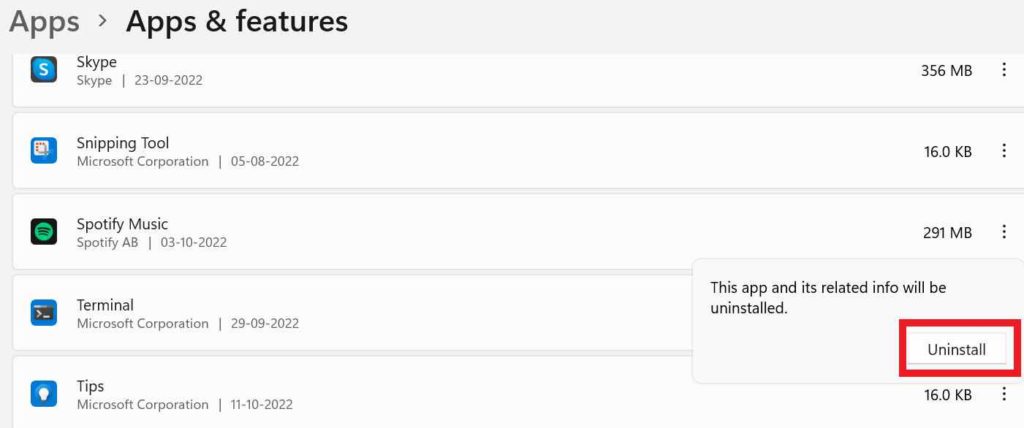
Task: Click the 356 MB size for Skype
Action: tap(946, 70)
